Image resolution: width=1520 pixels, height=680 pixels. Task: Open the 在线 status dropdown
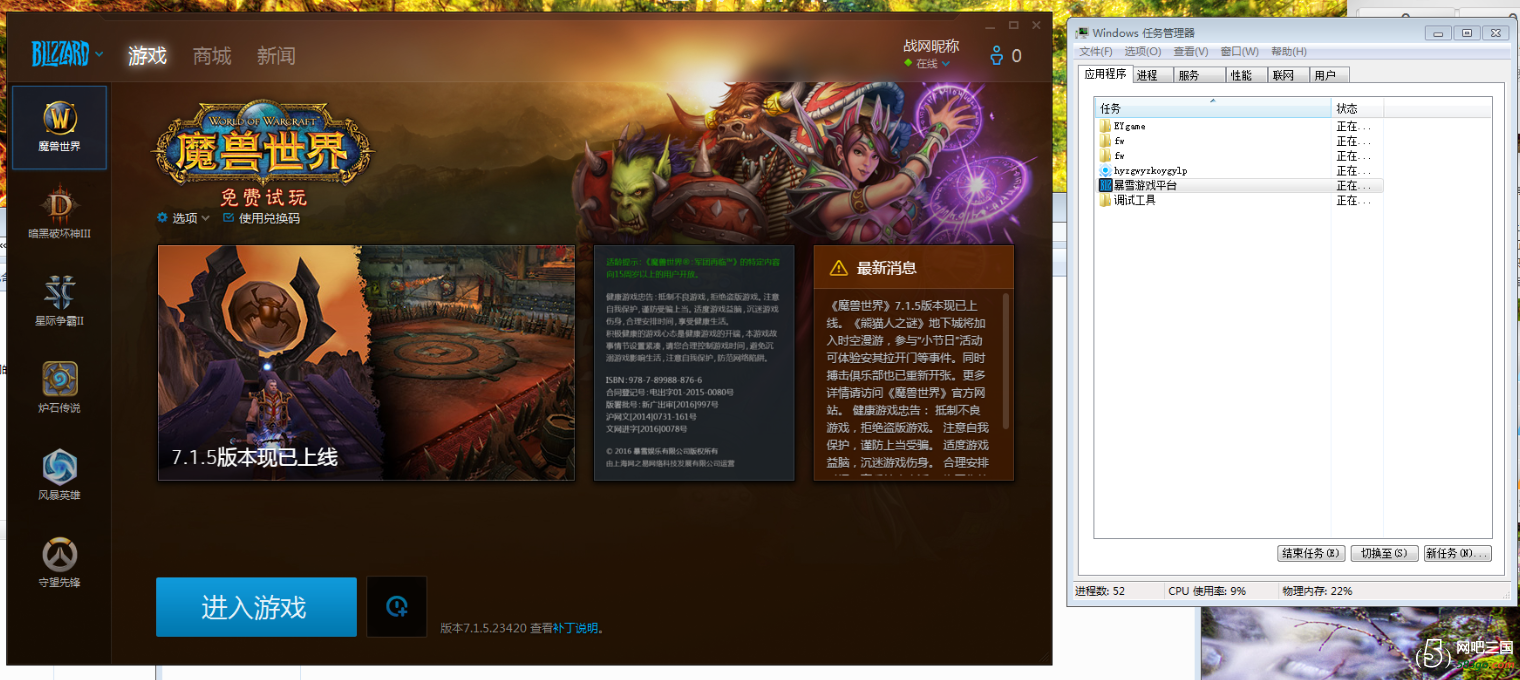927,63
